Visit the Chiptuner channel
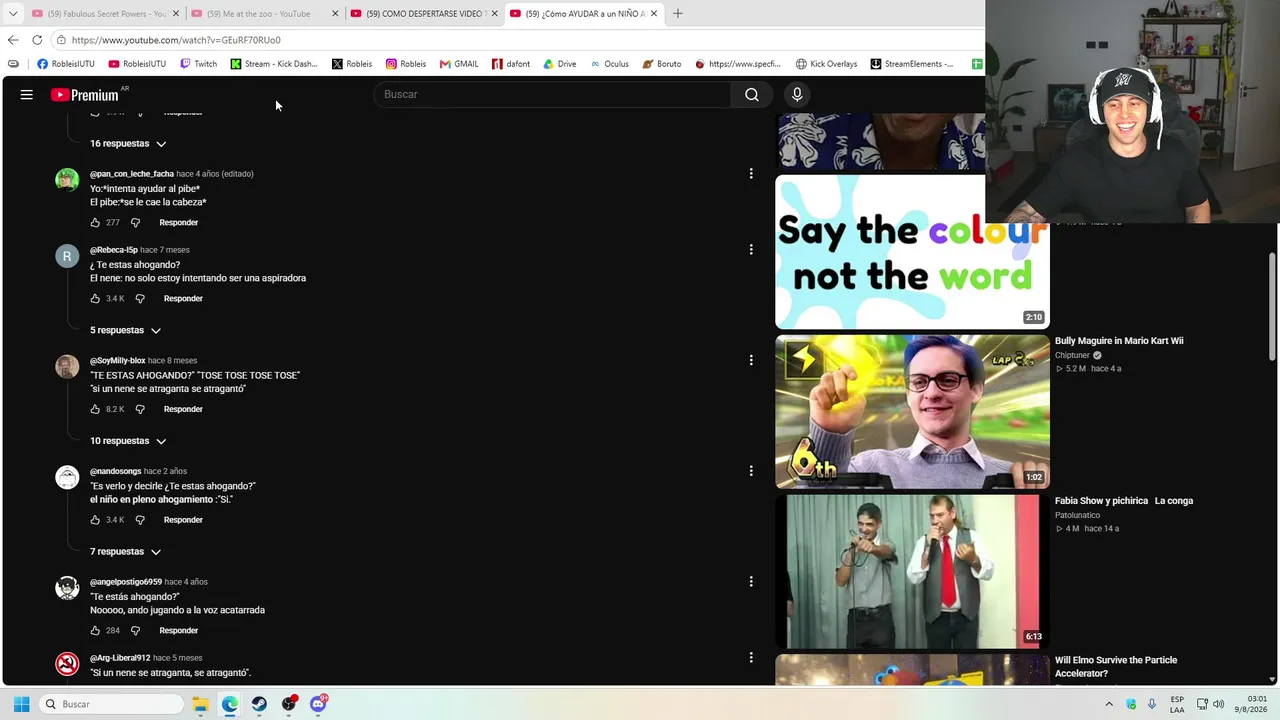1280x720 pixels. 1072,355
